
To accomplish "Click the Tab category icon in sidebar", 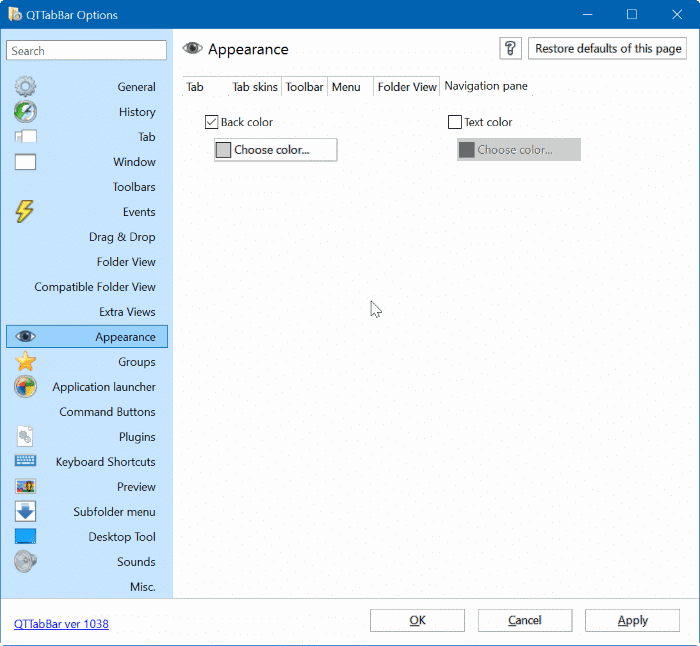I will (25, 136).
